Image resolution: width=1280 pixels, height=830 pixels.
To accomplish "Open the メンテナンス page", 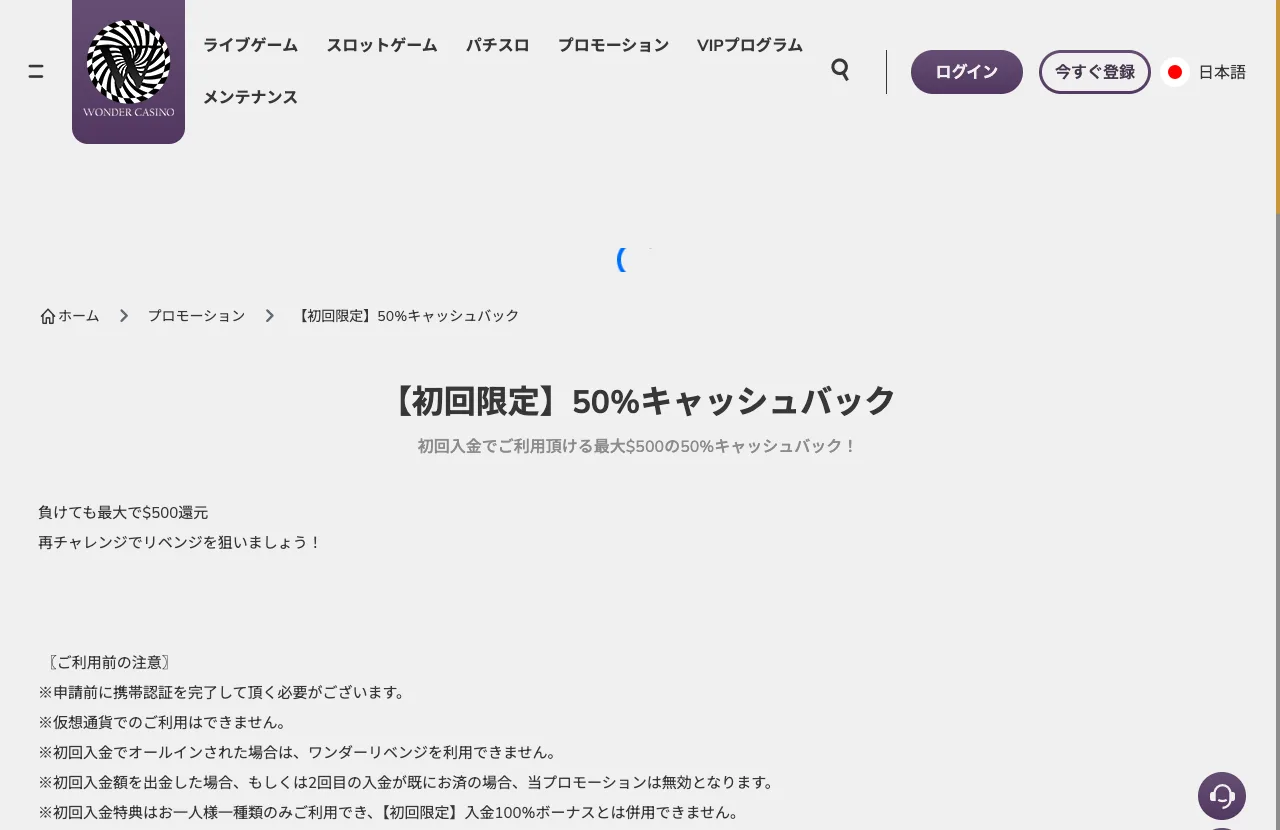I will point(250,97).
